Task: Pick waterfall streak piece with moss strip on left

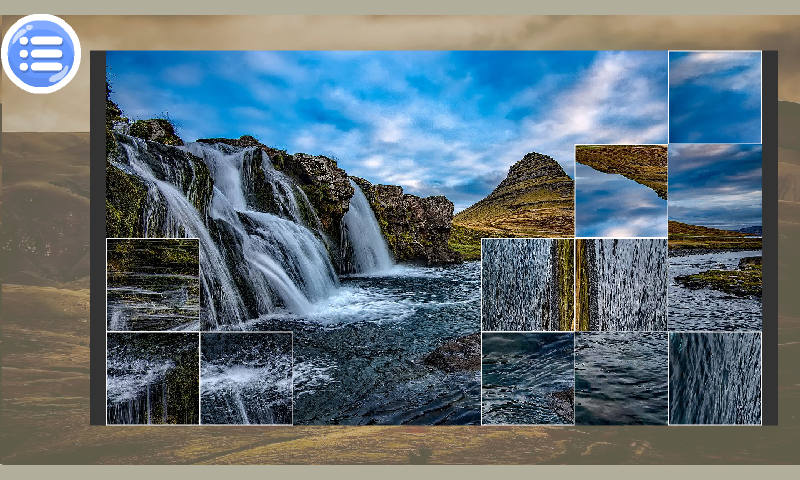Action: point(621,285)
